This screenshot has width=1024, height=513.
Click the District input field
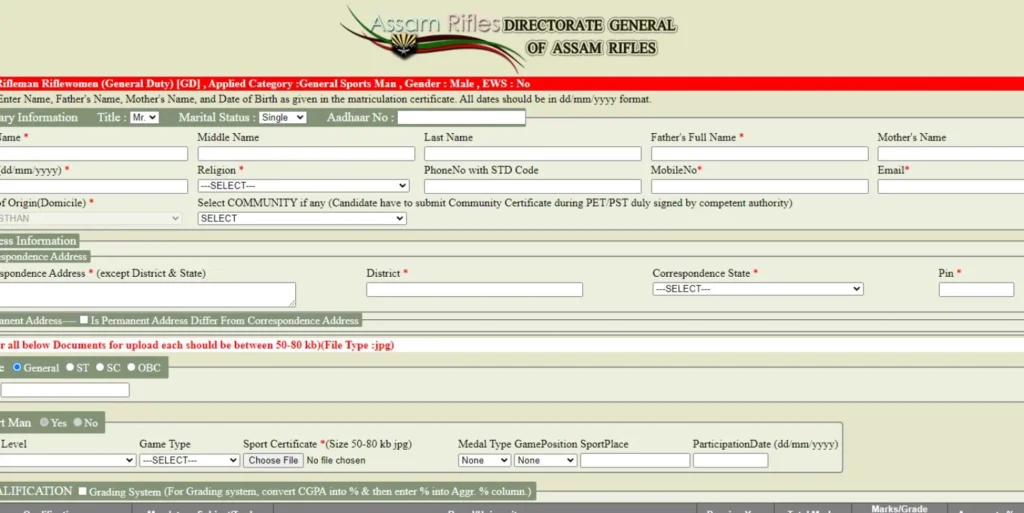coord(474,289)
